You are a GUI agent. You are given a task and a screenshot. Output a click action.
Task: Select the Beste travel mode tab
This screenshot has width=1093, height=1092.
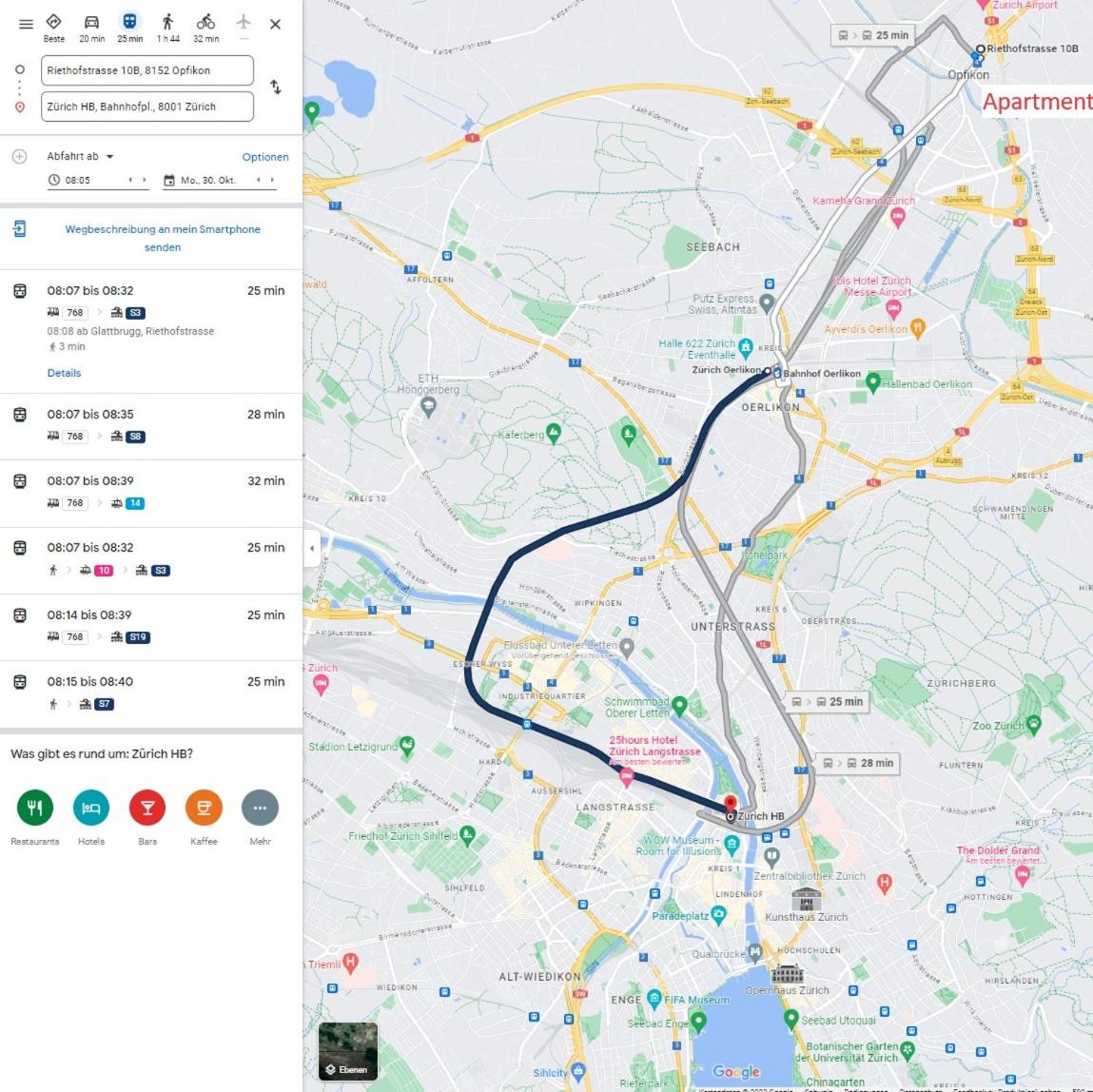(x=53, y=29)
